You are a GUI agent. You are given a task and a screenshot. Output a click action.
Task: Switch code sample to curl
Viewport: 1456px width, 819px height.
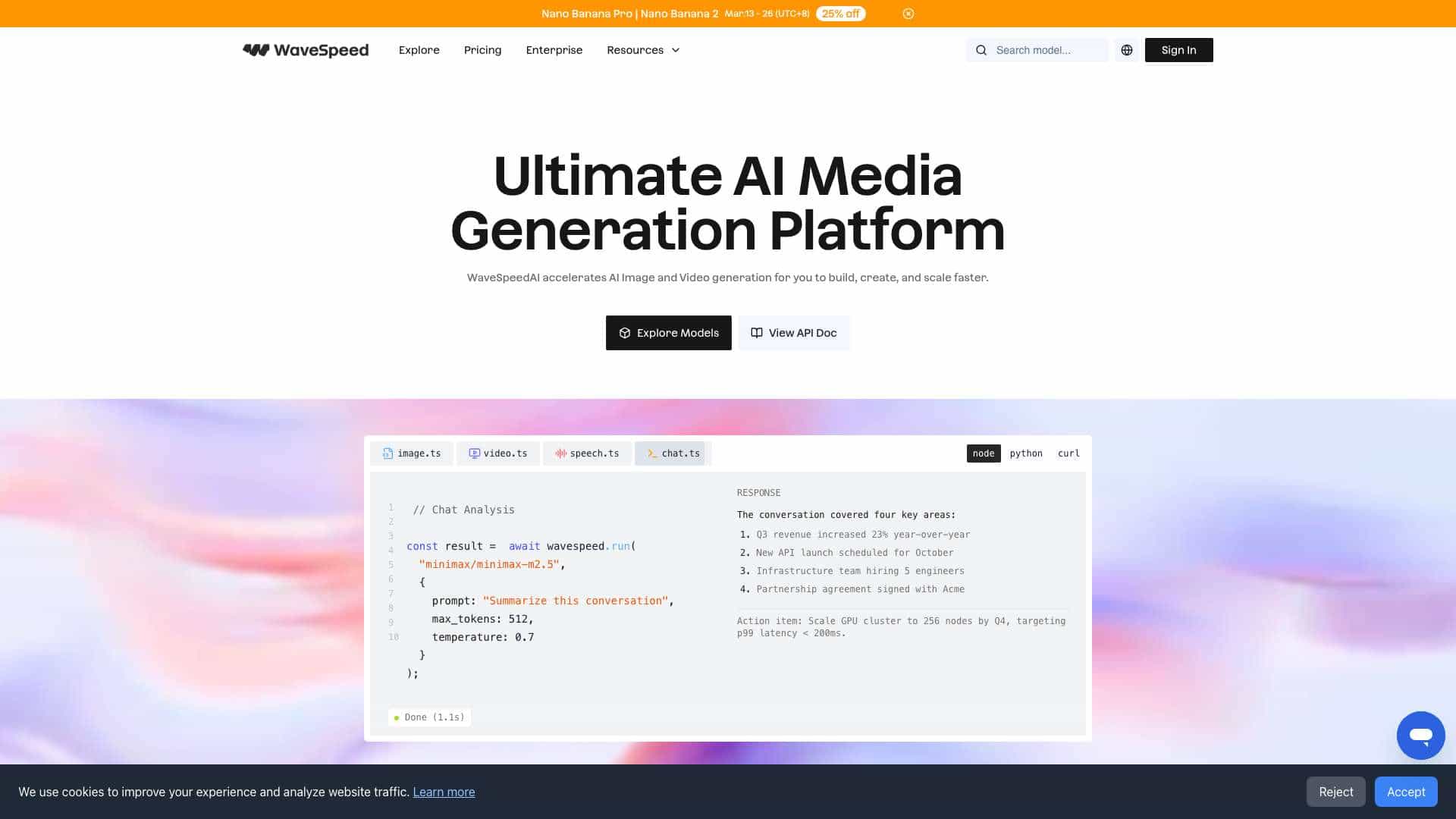[x=1068, y=453]
